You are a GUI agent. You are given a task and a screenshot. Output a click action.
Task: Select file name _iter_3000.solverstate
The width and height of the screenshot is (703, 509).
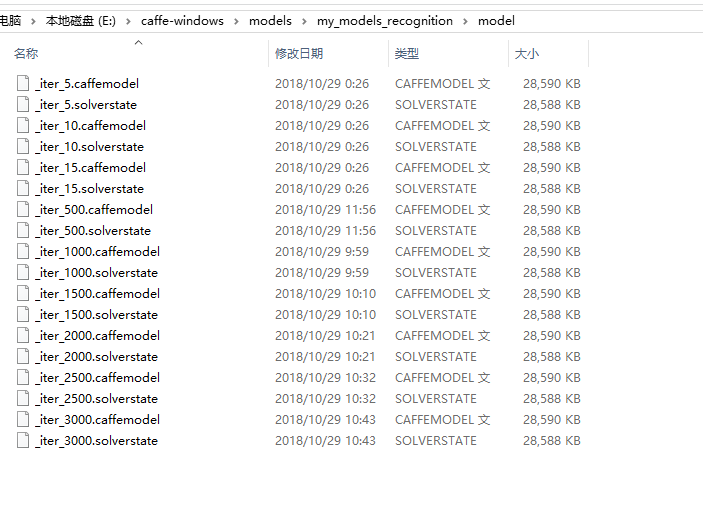pyautogui.click(x=97, y=441)
